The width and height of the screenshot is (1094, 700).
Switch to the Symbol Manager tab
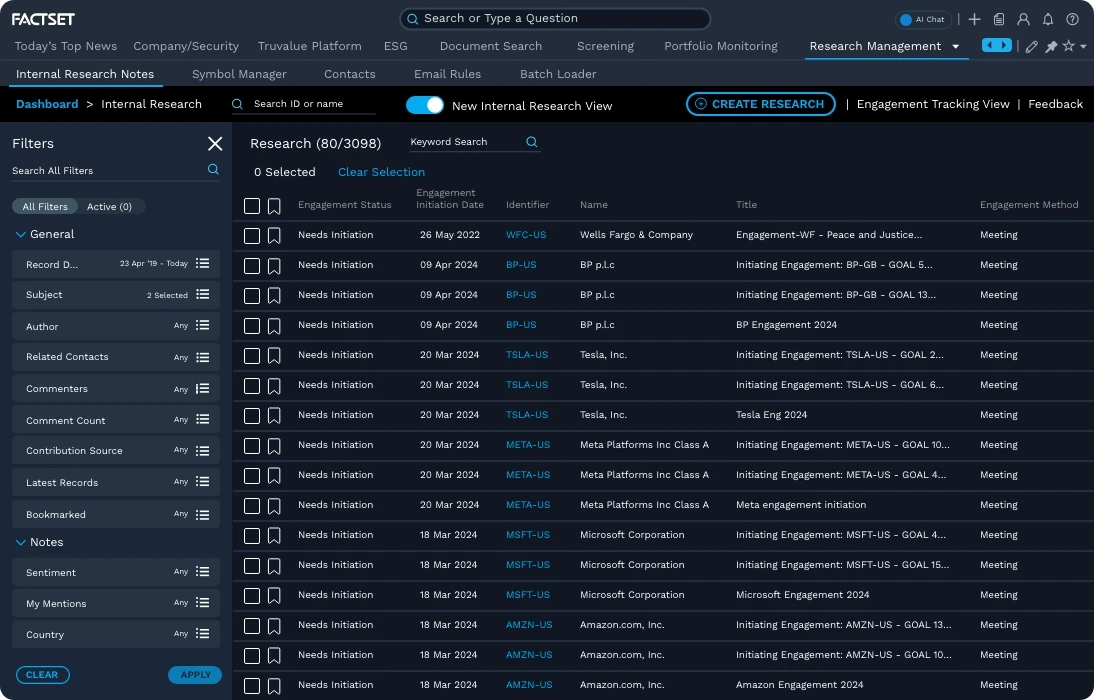239,73
